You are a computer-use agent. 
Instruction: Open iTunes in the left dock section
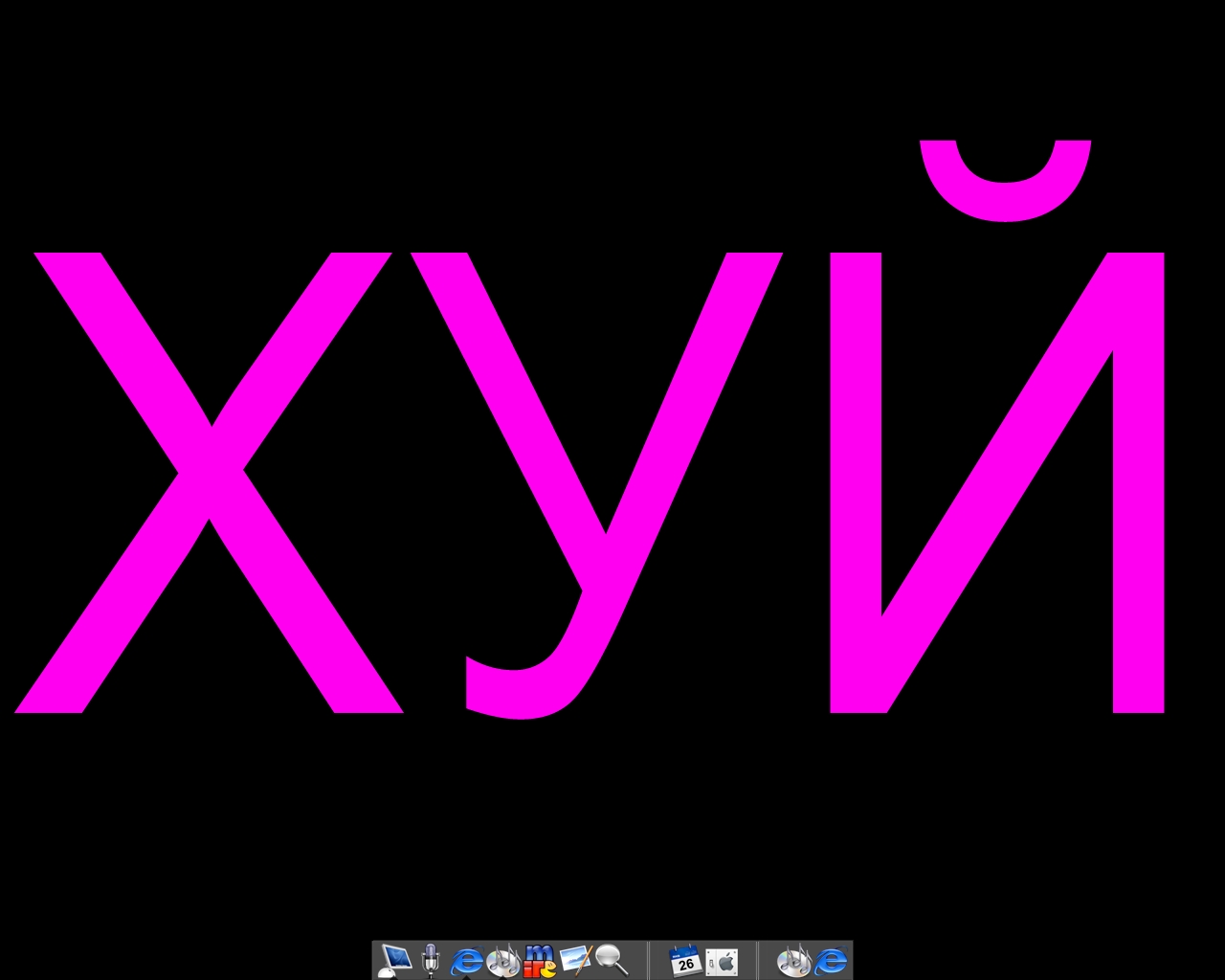(x=502, y=959)
